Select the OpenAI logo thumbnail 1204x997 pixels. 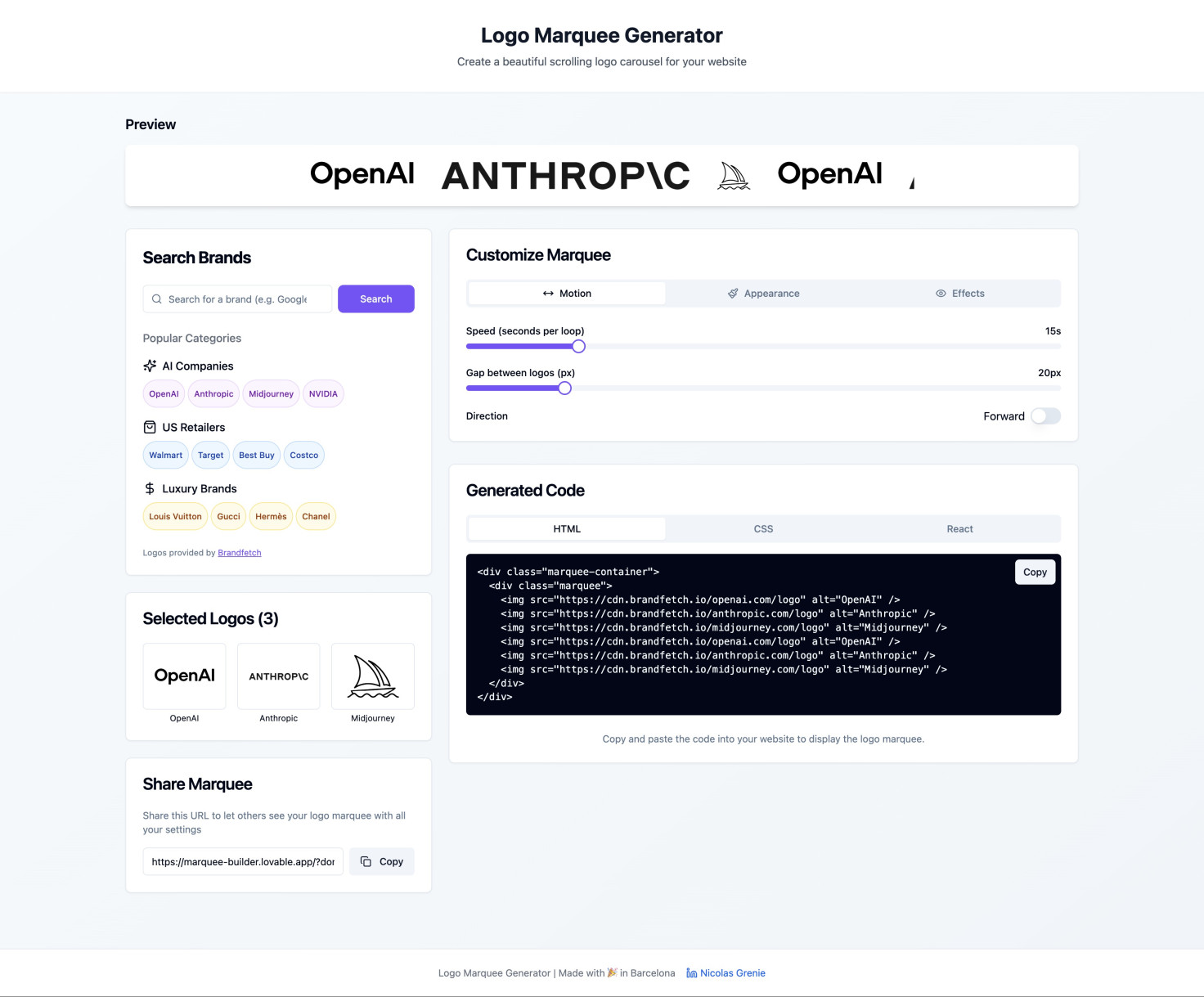click(x=184, y=676)
